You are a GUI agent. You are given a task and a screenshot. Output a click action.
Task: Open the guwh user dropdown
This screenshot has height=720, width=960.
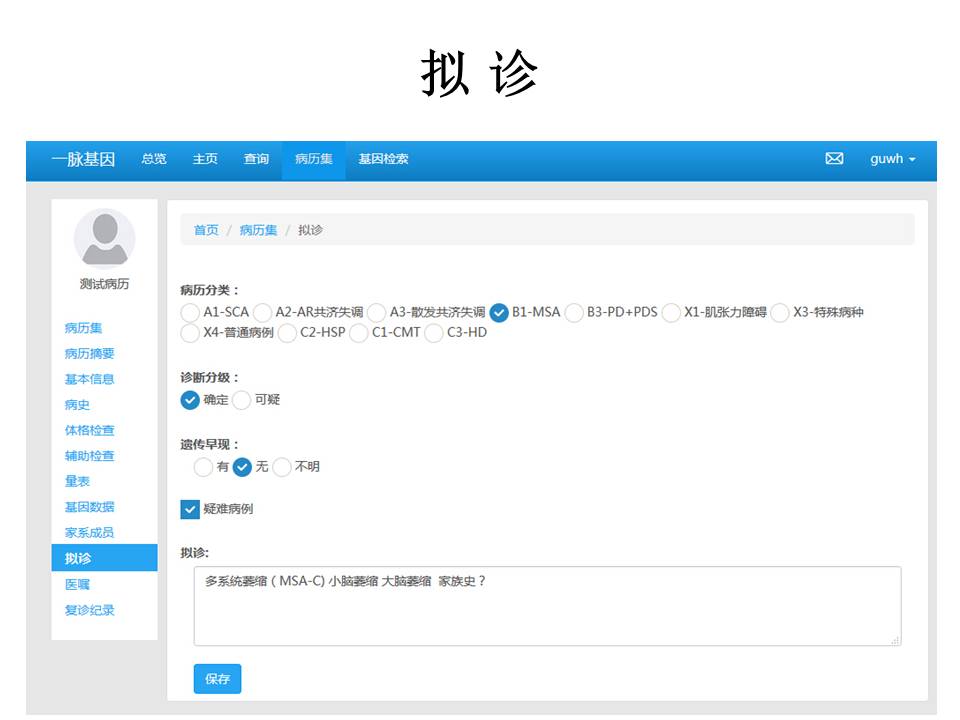(x=893, y=159)
